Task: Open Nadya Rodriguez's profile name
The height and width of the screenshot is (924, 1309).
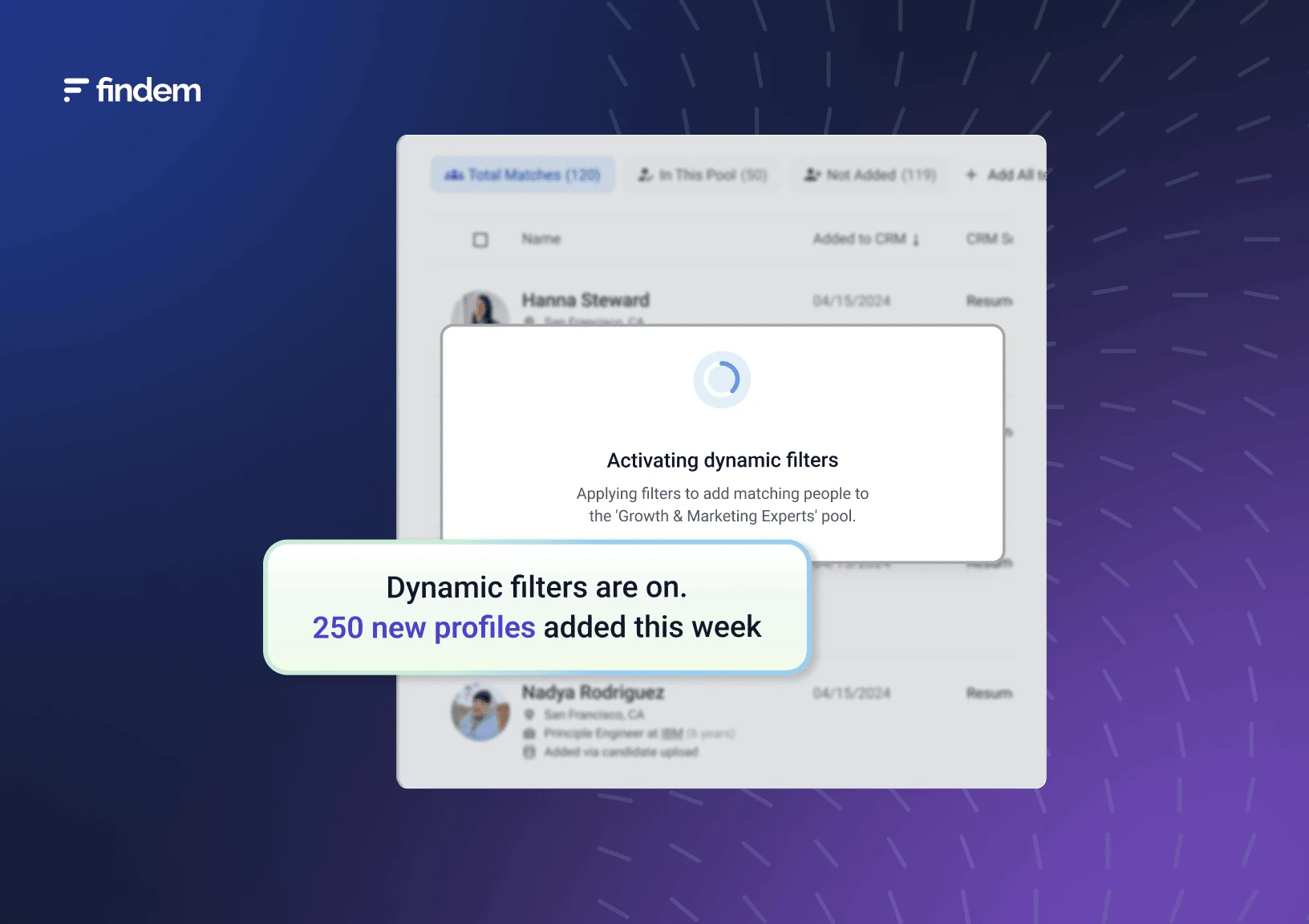Action: (x=593, y=692)
